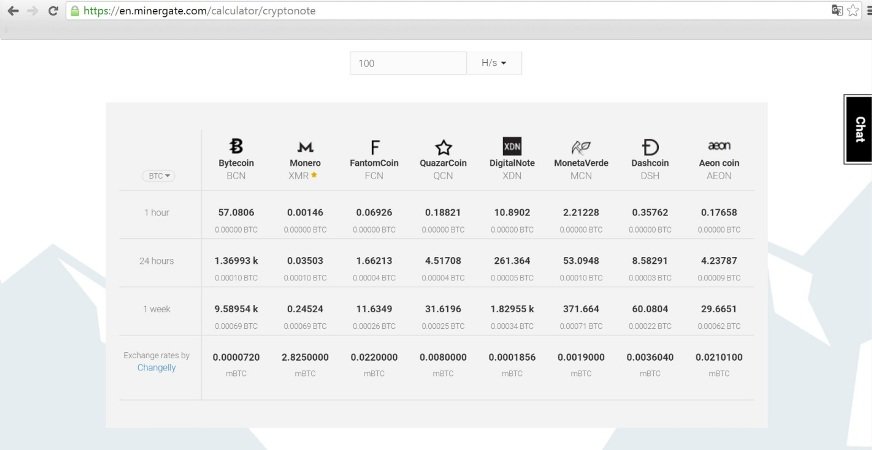Screen dimensions: 872x450
Task: Click the Bytecoin column name
Action: 236,163
